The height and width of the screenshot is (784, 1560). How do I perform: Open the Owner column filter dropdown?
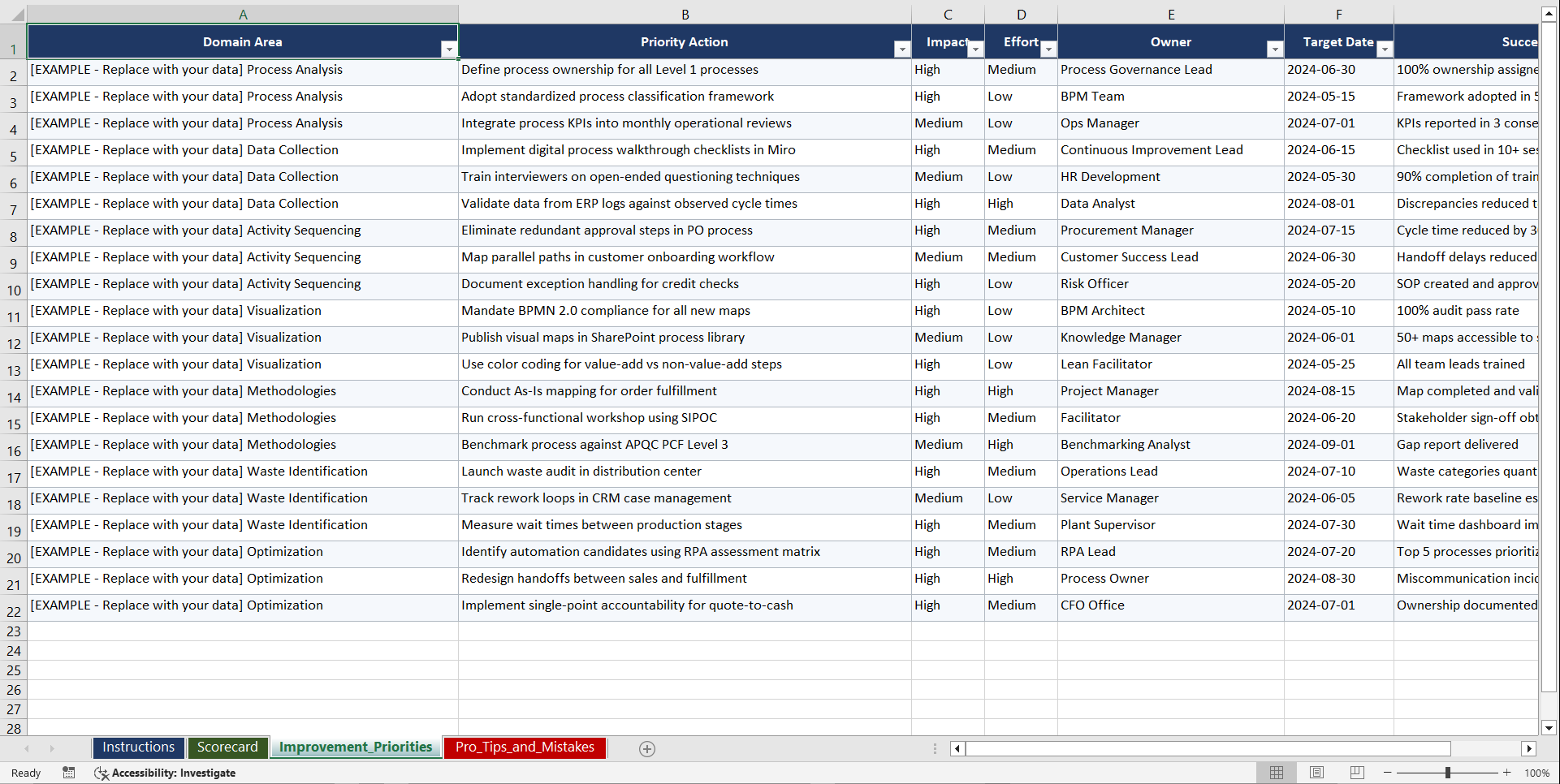click(1275, 49)
